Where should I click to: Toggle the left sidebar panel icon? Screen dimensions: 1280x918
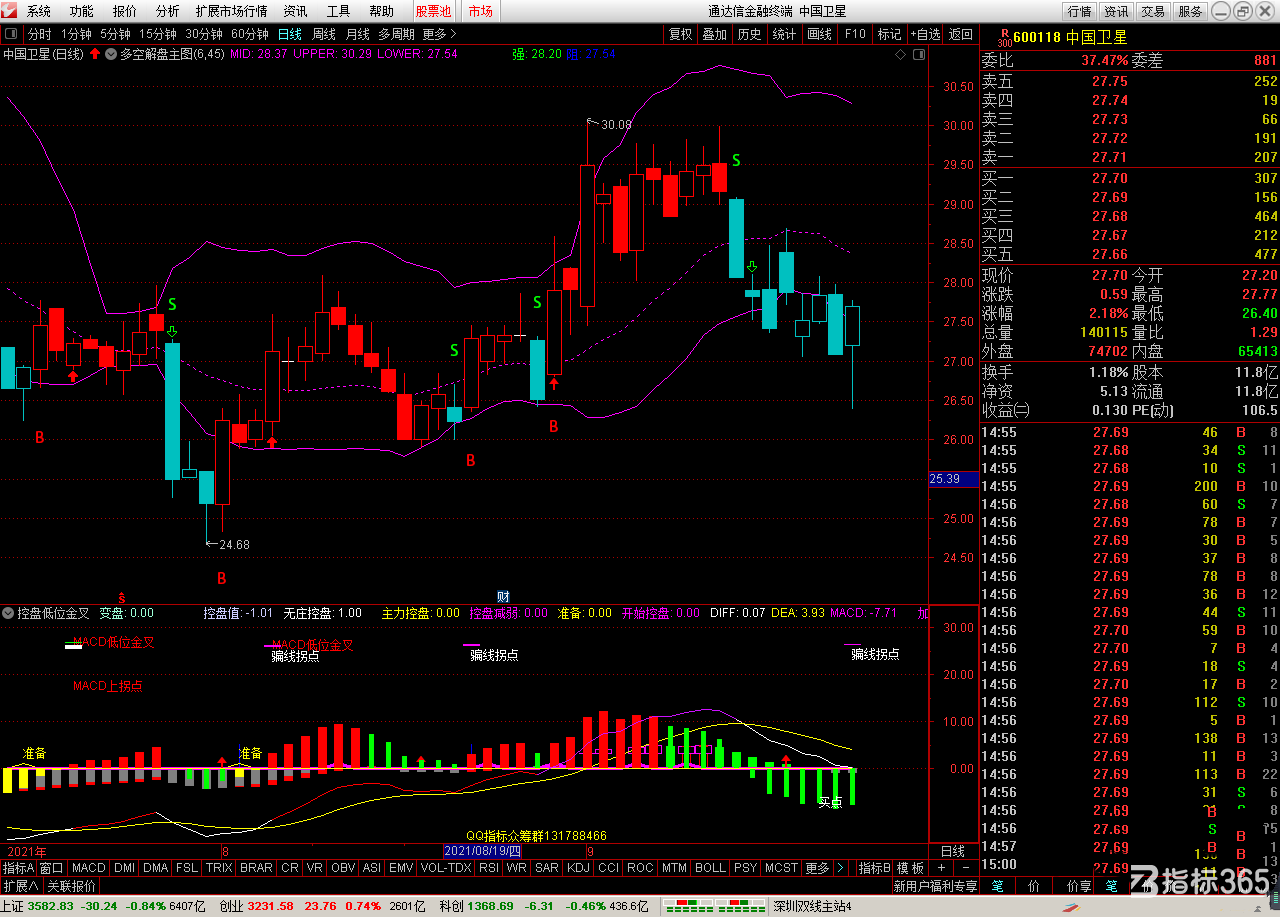11,34
